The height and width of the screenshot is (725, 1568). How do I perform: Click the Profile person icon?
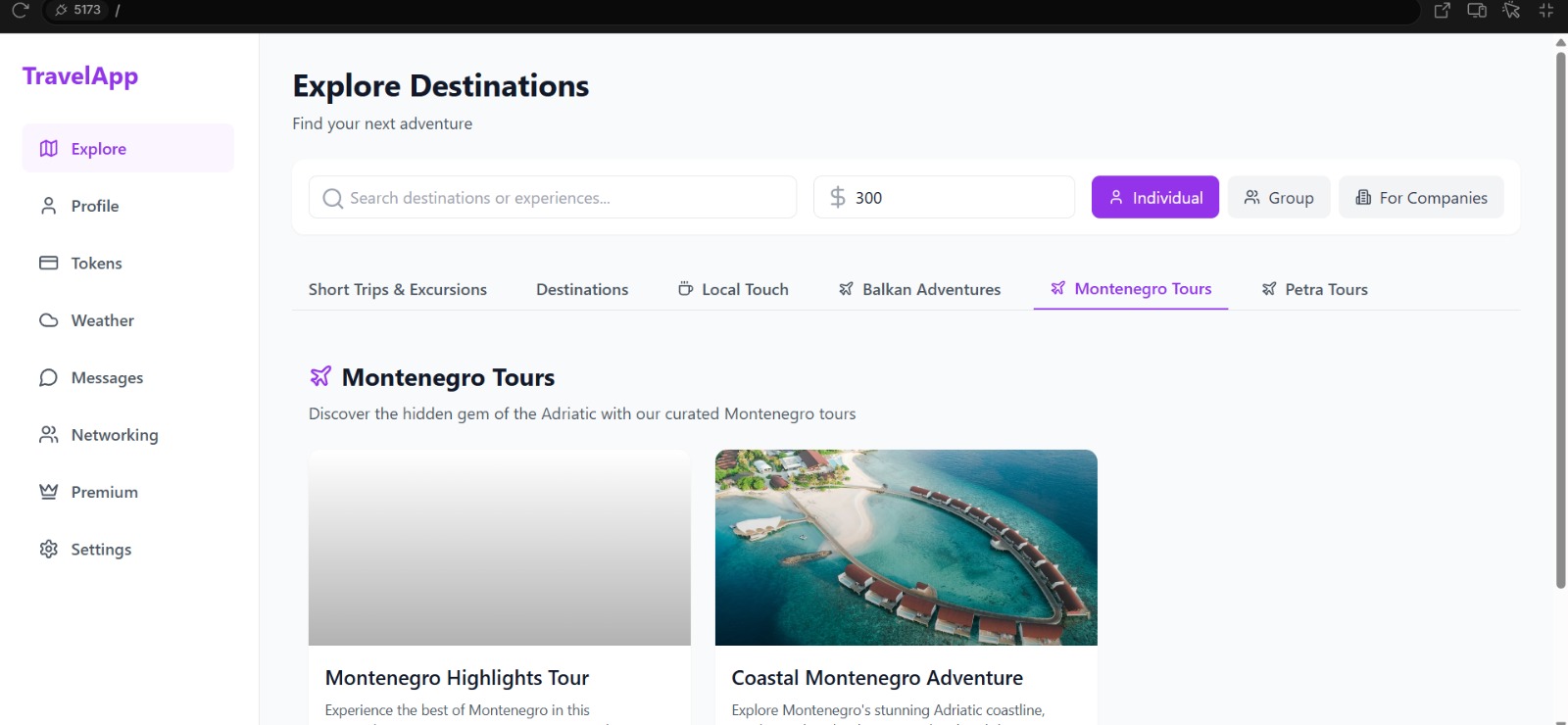[x=48, y=206]
